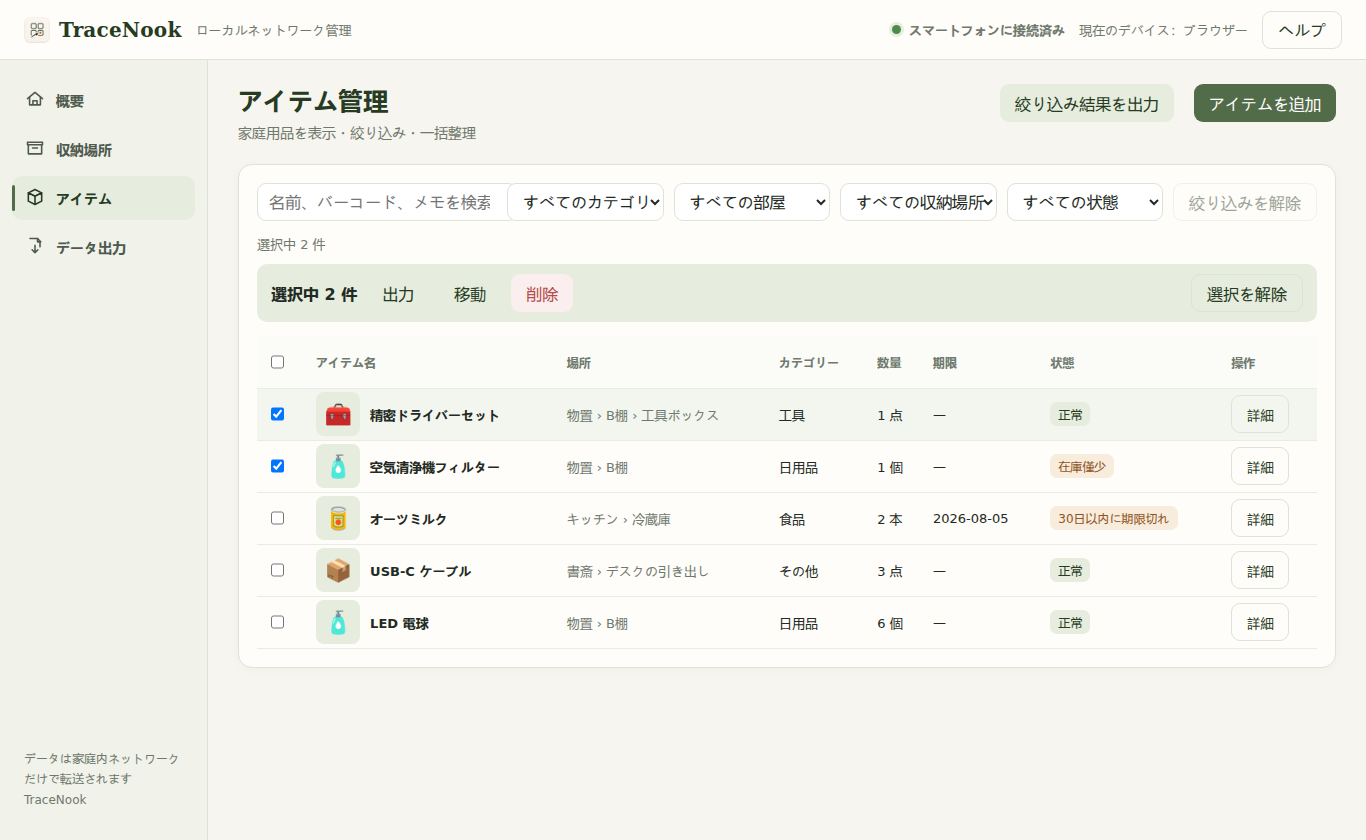The width and height of the screenshot is (1366, 840).
Task: Click the 工具 category cell
Action: (x=792, y=415)
